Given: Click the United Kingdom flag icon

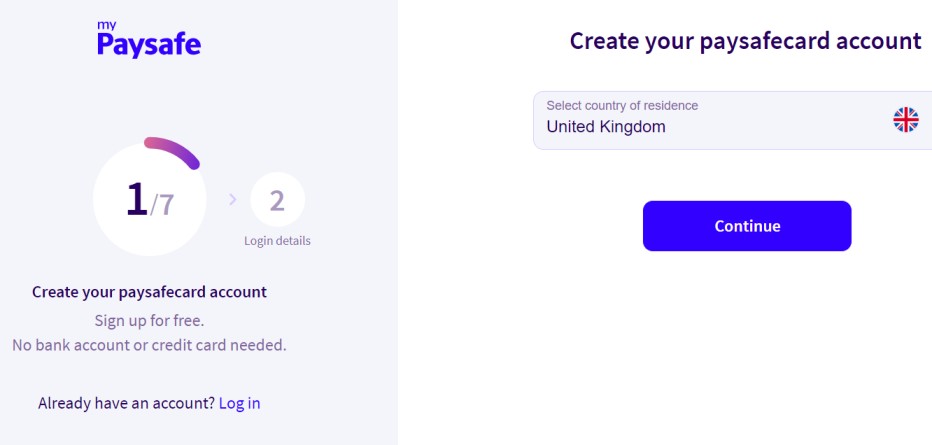Looking at the screenshot, I should [x=905, y=119].
